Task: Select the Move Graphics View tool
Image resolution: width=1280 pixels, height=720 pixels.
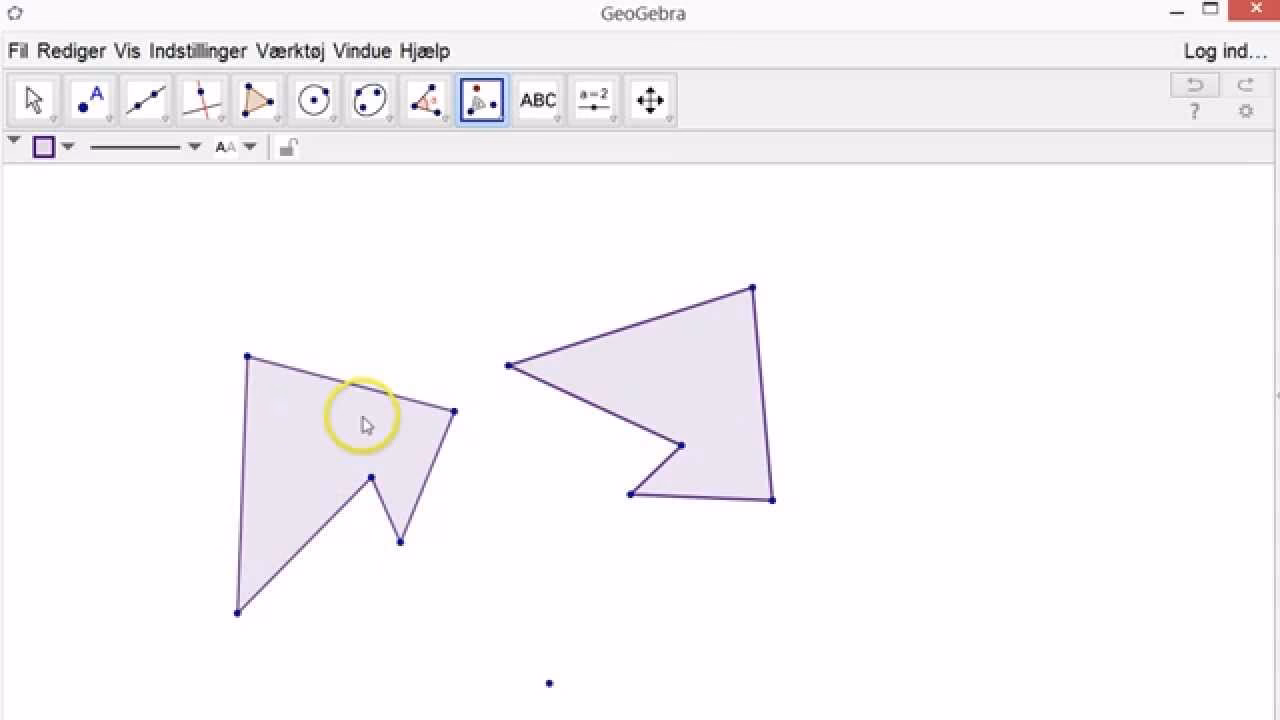Action: pyautogui.click(x=650, y=100)
